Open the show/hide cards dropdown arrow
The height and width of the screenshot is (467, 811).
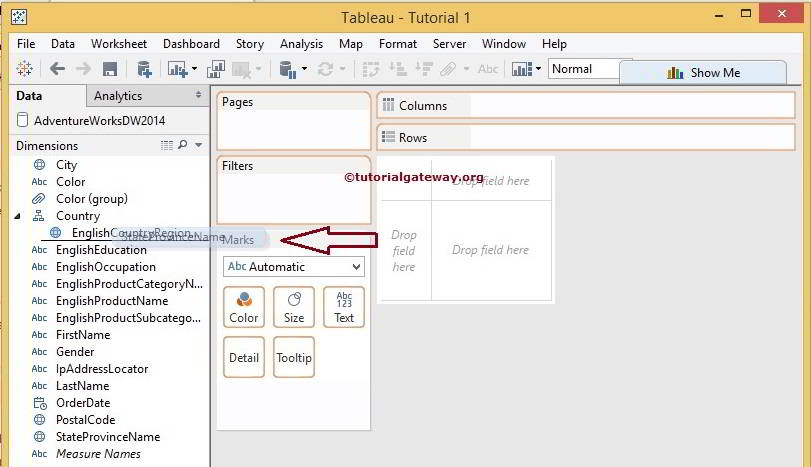538,69
